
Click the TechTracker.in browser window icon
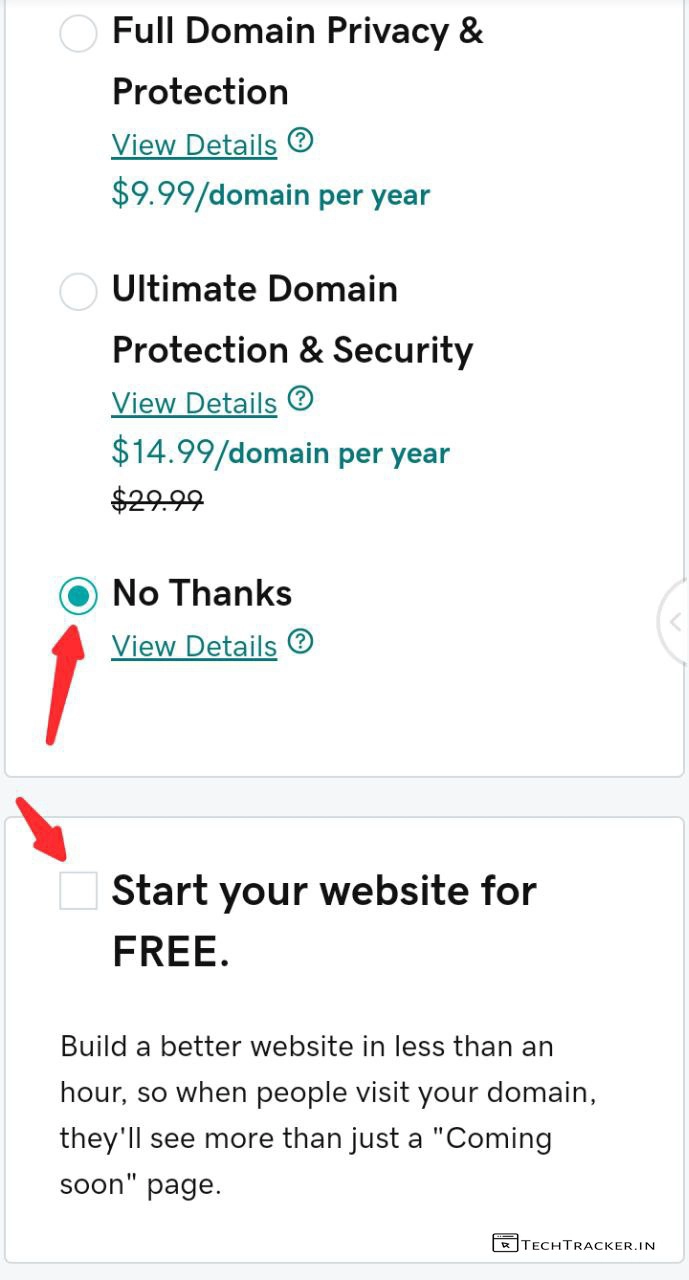coord(505,1244)
